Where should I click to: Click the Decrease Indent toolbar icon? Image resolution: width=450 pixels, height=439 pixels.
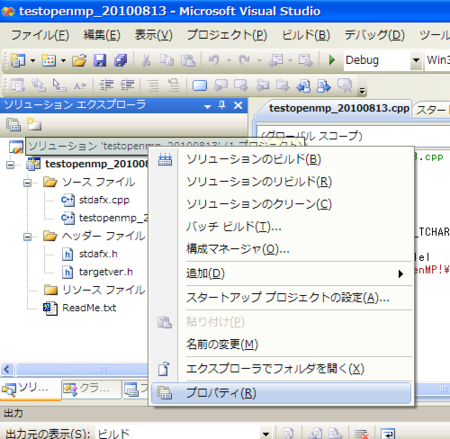click(107, 85)
